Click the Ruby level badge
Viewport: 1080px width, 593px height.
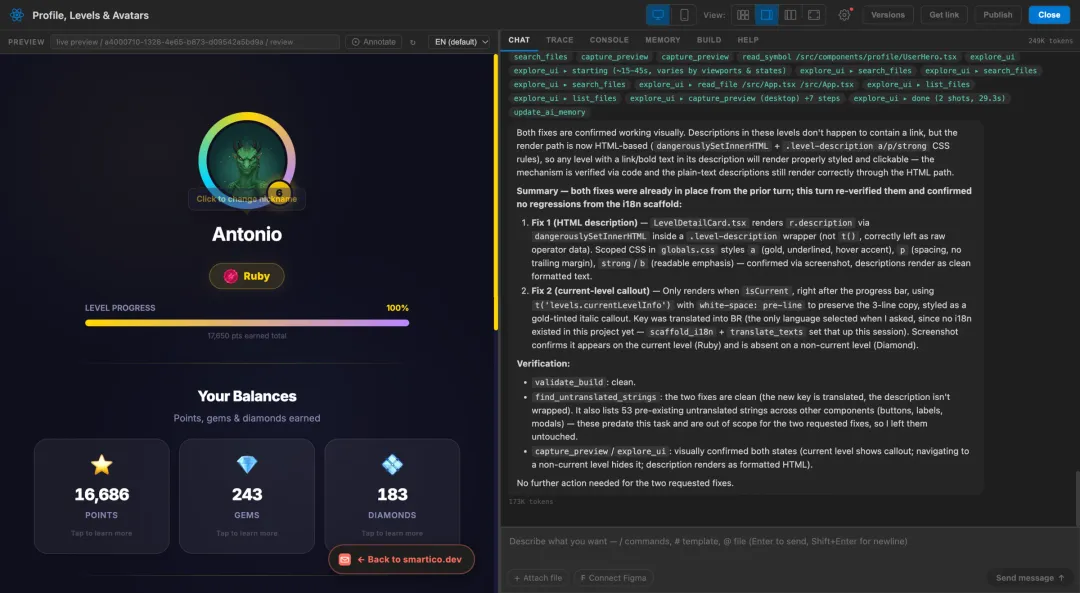pyautogui.click(x=247, y=276)
